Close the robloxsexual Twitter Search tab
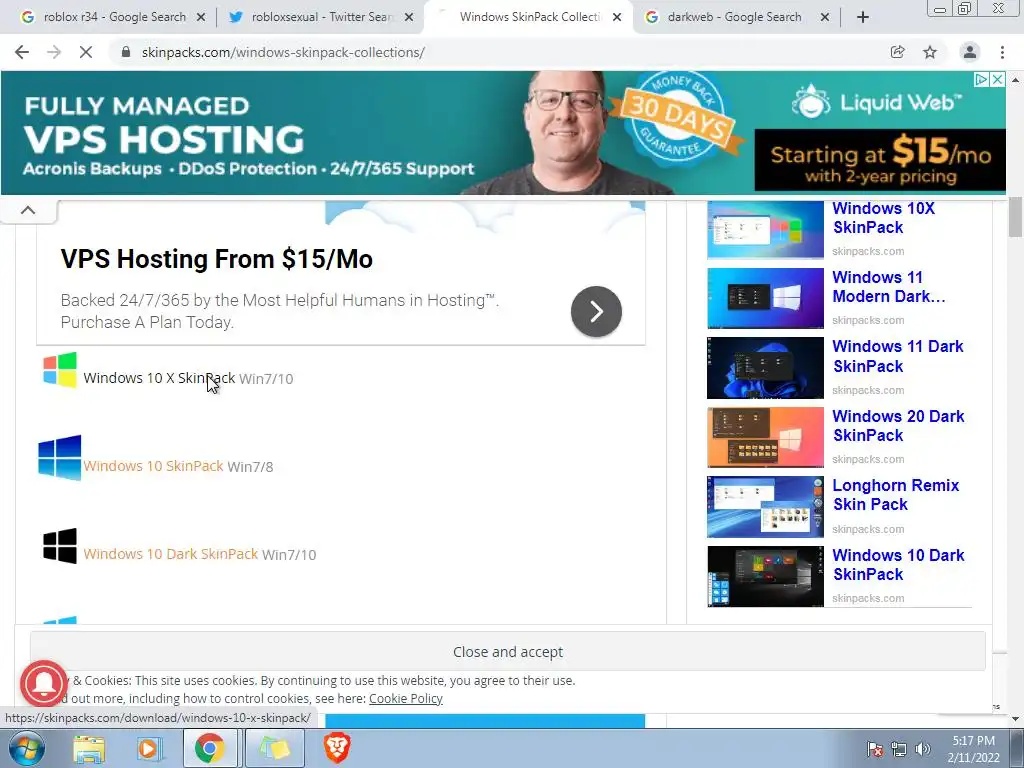 tap(409, 18)
